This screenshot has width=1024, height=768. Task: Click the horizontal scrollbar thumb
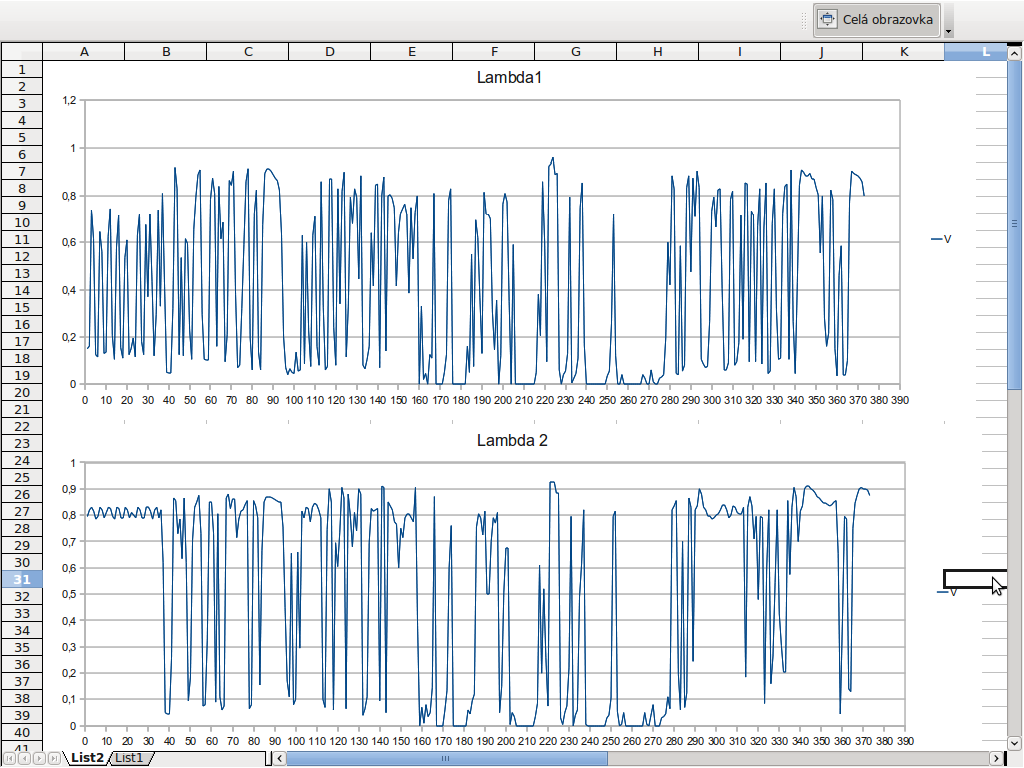[x=447, y=759]
